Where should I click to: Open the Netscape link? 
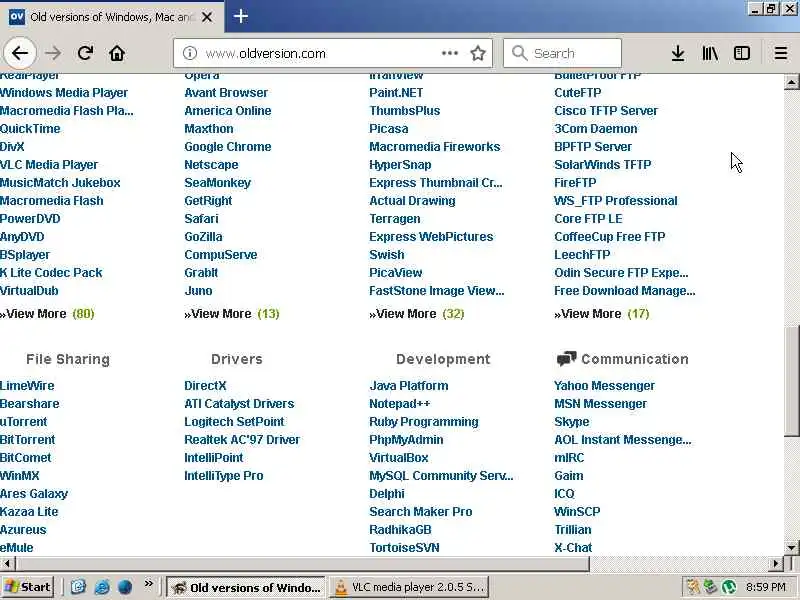coord(211,165)
